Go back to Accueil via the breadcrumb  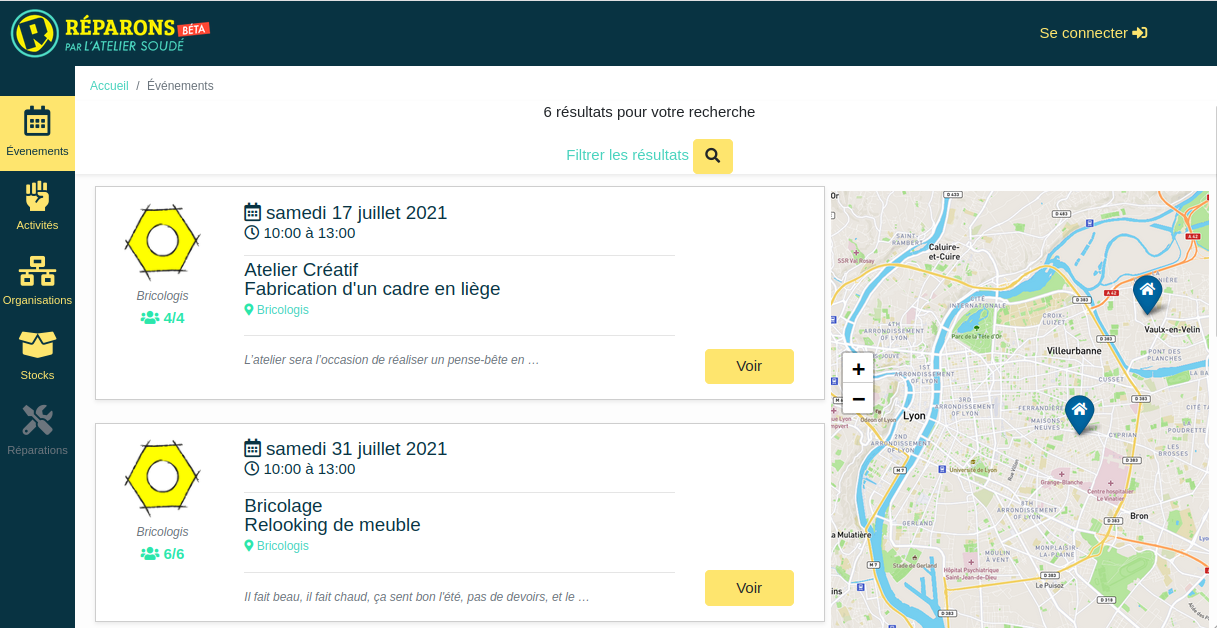109,85
